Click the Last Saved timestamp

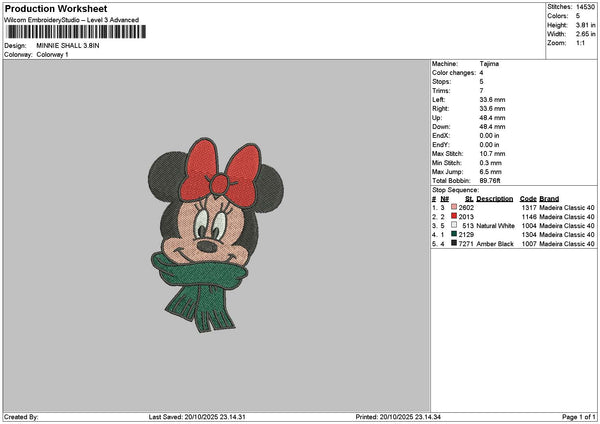tap(197, 417)
